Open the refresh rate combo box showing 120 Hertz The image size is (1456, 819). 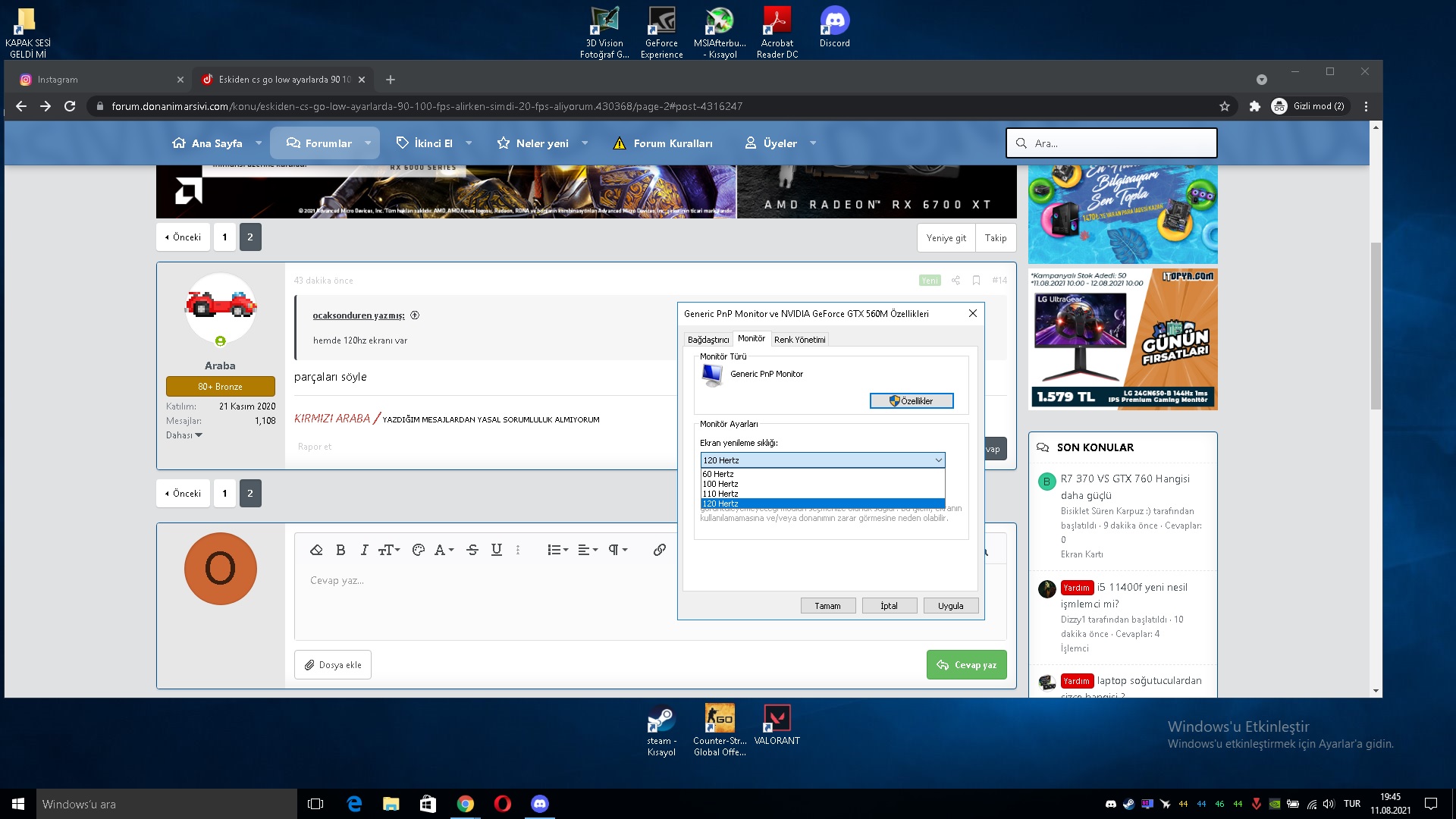point(823,460)
